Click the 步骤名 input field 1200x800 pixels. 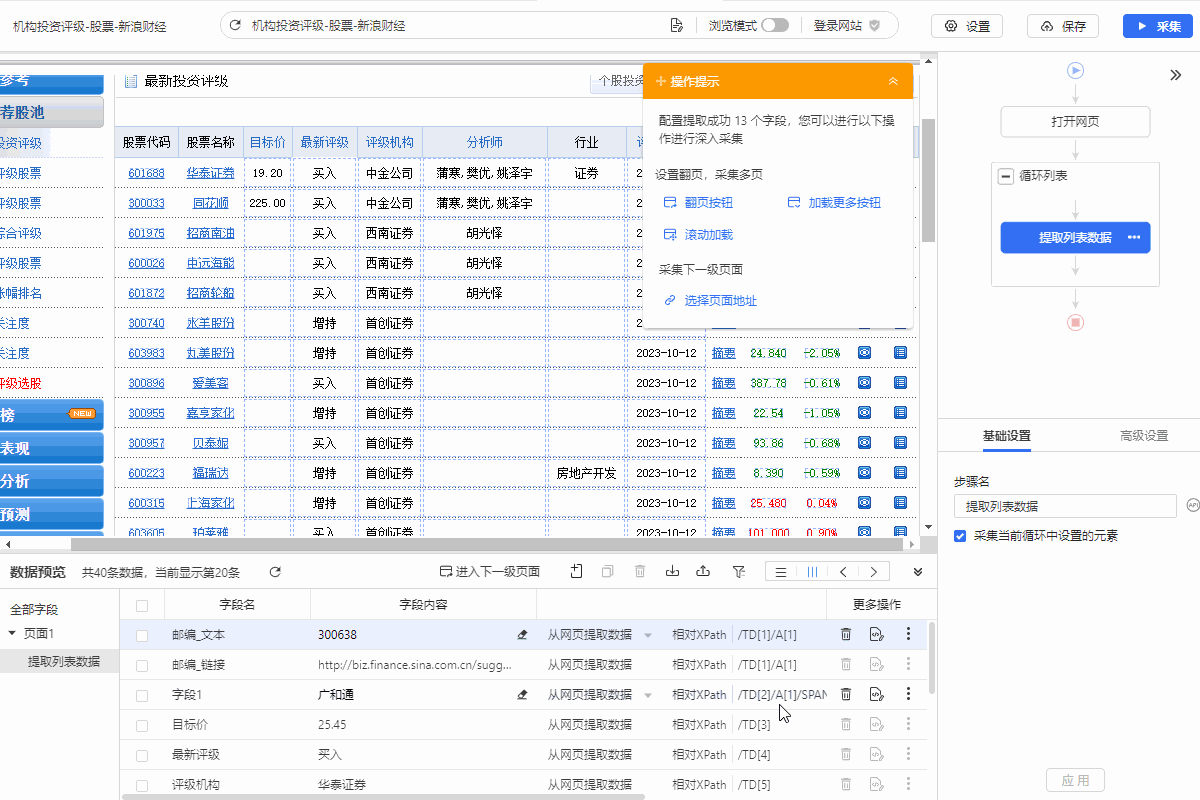click(x=1065, y=506)
